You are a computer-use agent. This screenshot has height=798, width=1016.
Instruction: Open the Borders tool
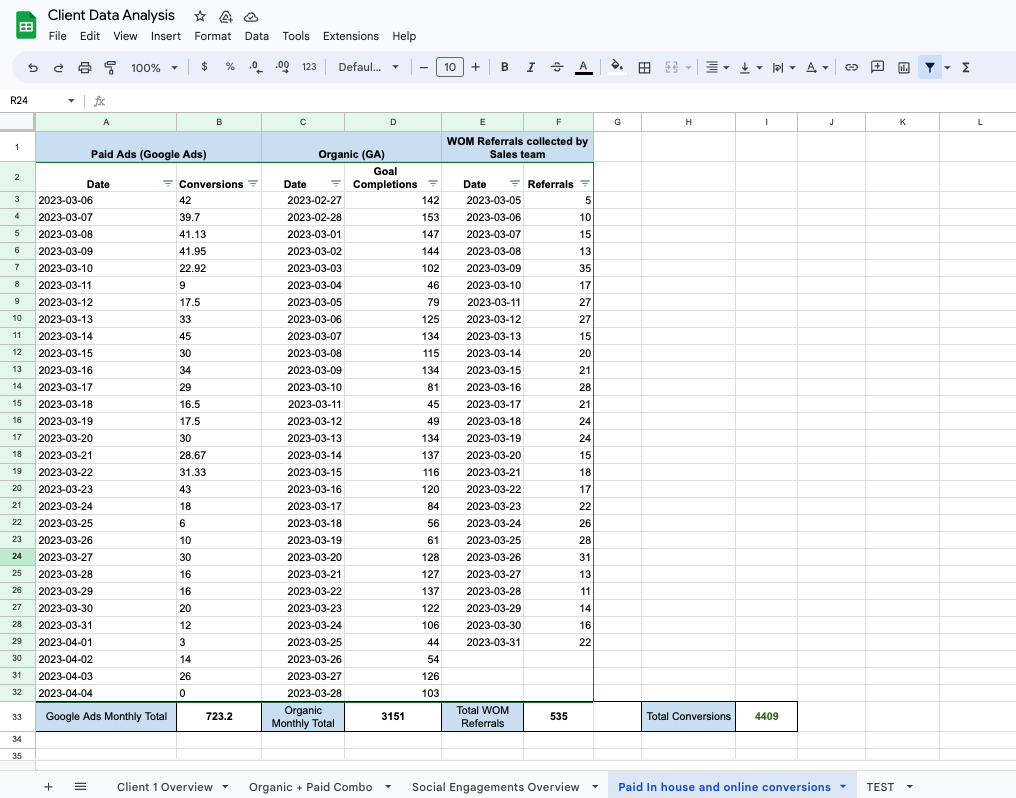point(645,67)
